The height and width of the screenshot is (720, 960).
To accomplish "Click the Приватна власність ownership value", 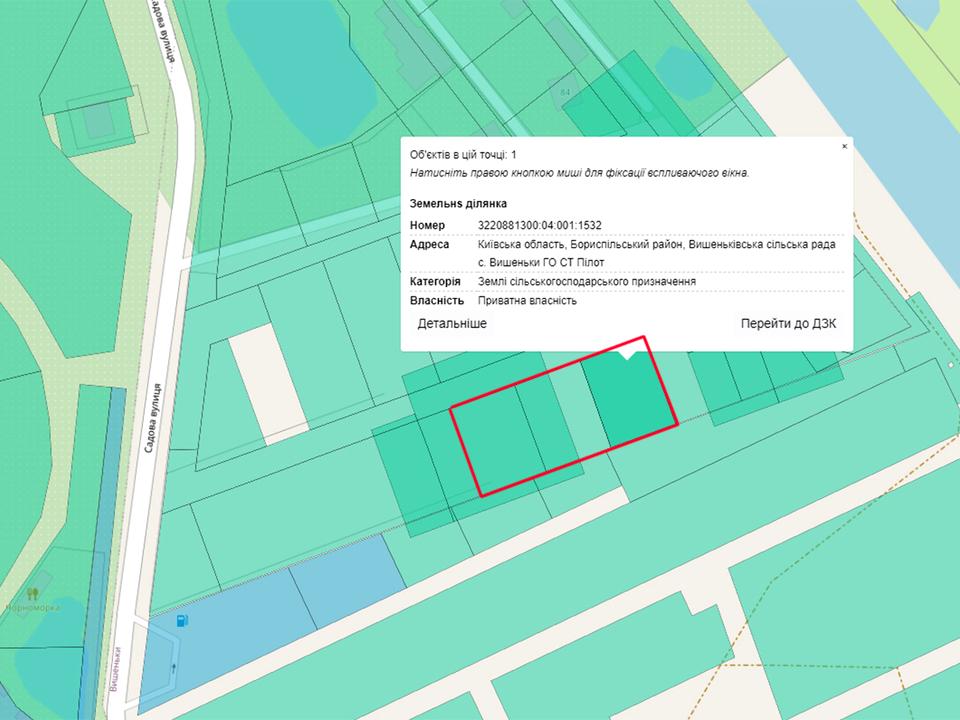I will pyautogui.click(x=527, y=301).
